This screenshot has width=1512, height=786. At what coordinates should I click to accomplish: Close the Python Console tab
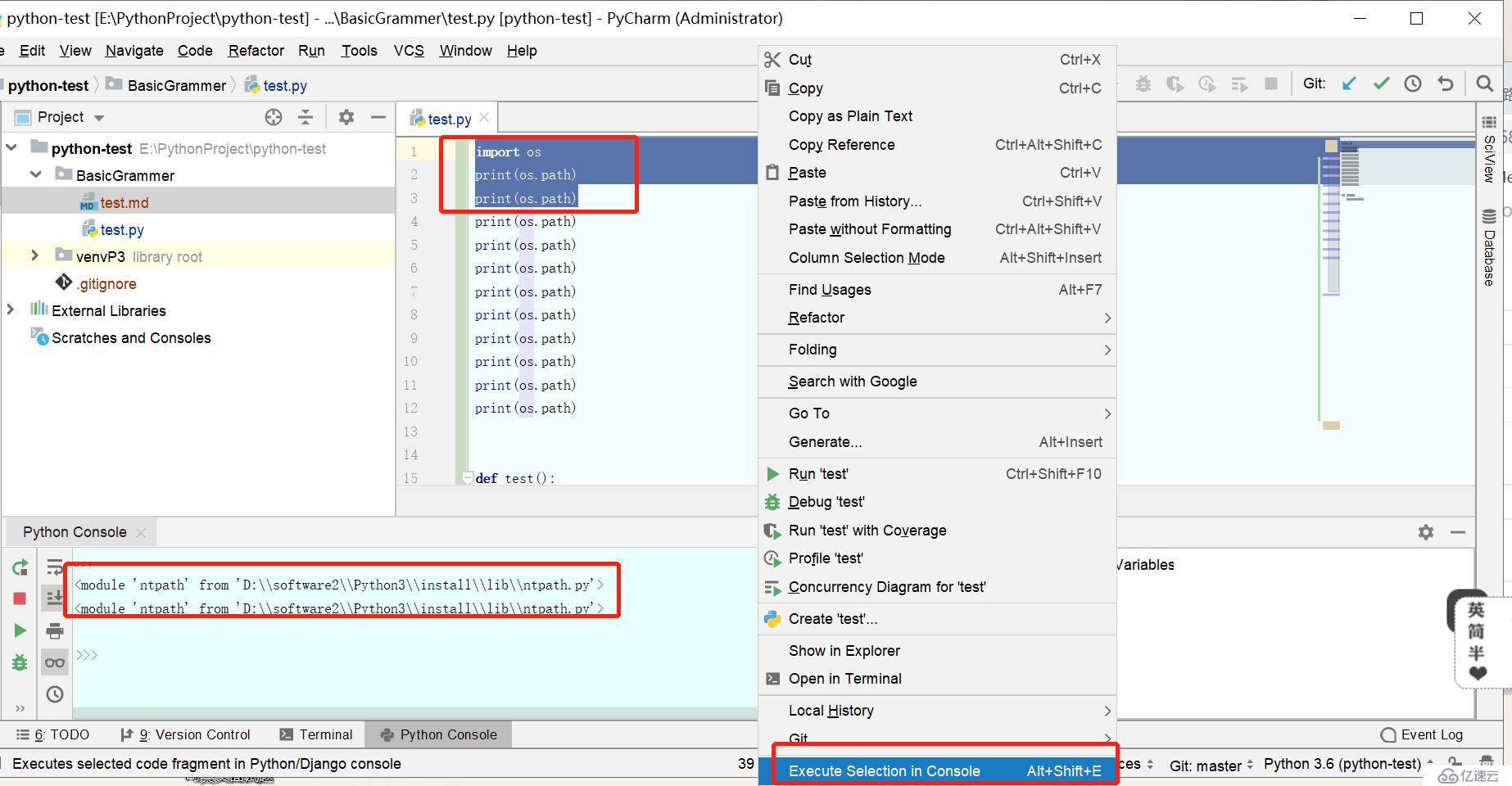tap(141, 532)
